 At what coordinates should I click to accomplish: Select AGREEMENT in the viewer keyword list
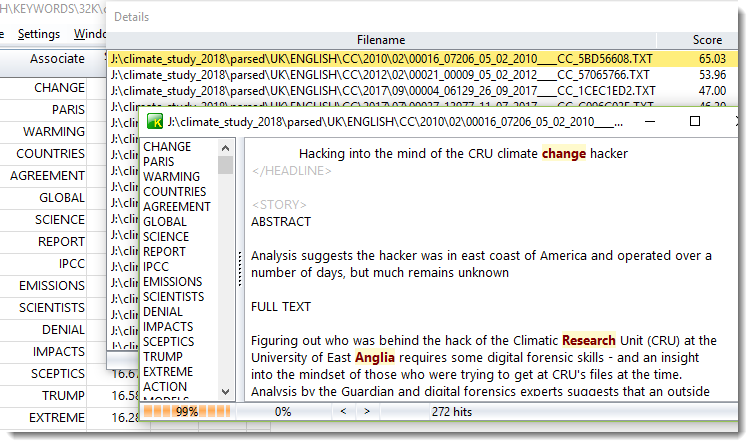point(177,206)
